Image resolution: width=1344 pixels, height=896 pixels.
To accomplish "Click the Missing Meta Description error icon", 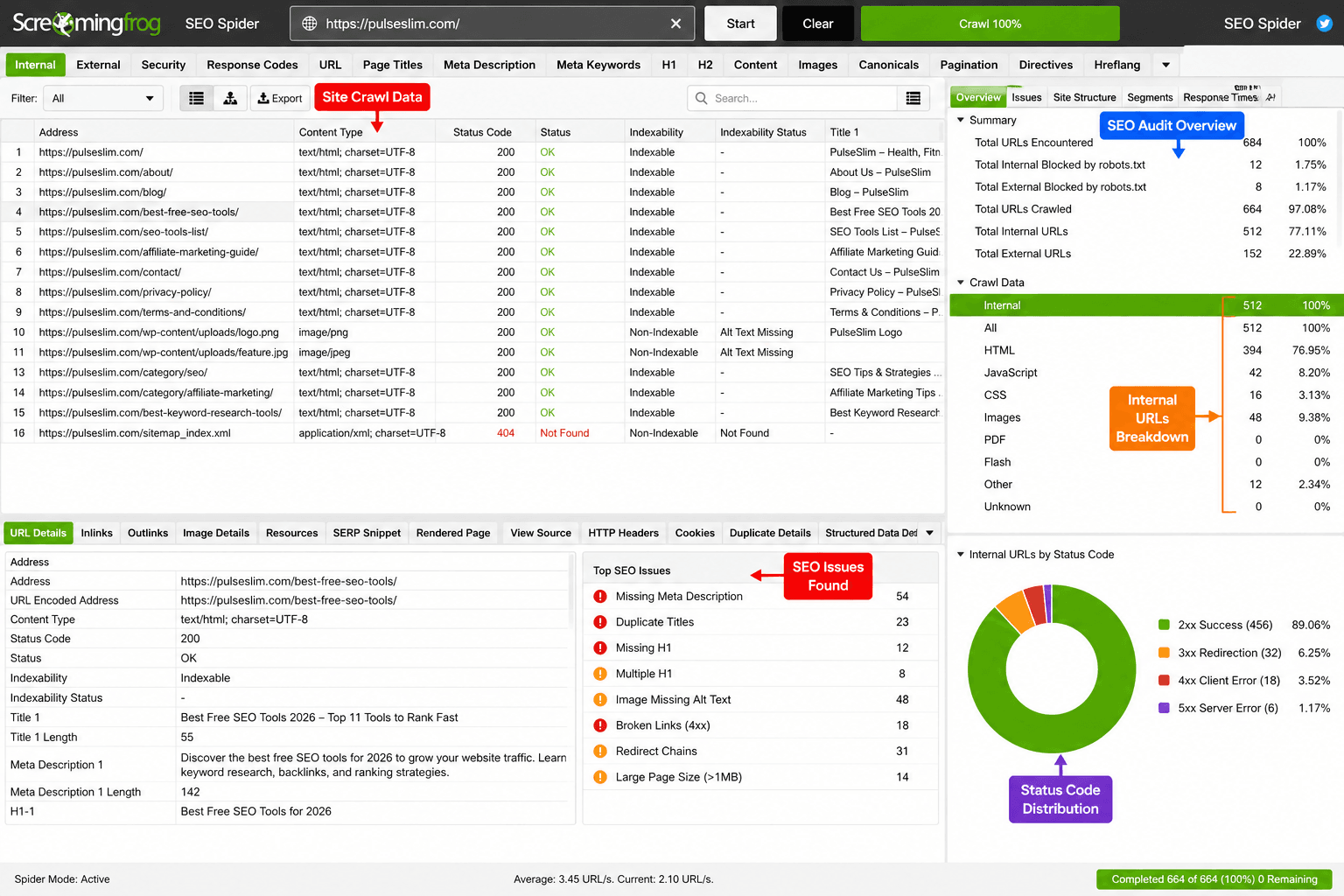I will pyautogui.click(x=600, y=597).
